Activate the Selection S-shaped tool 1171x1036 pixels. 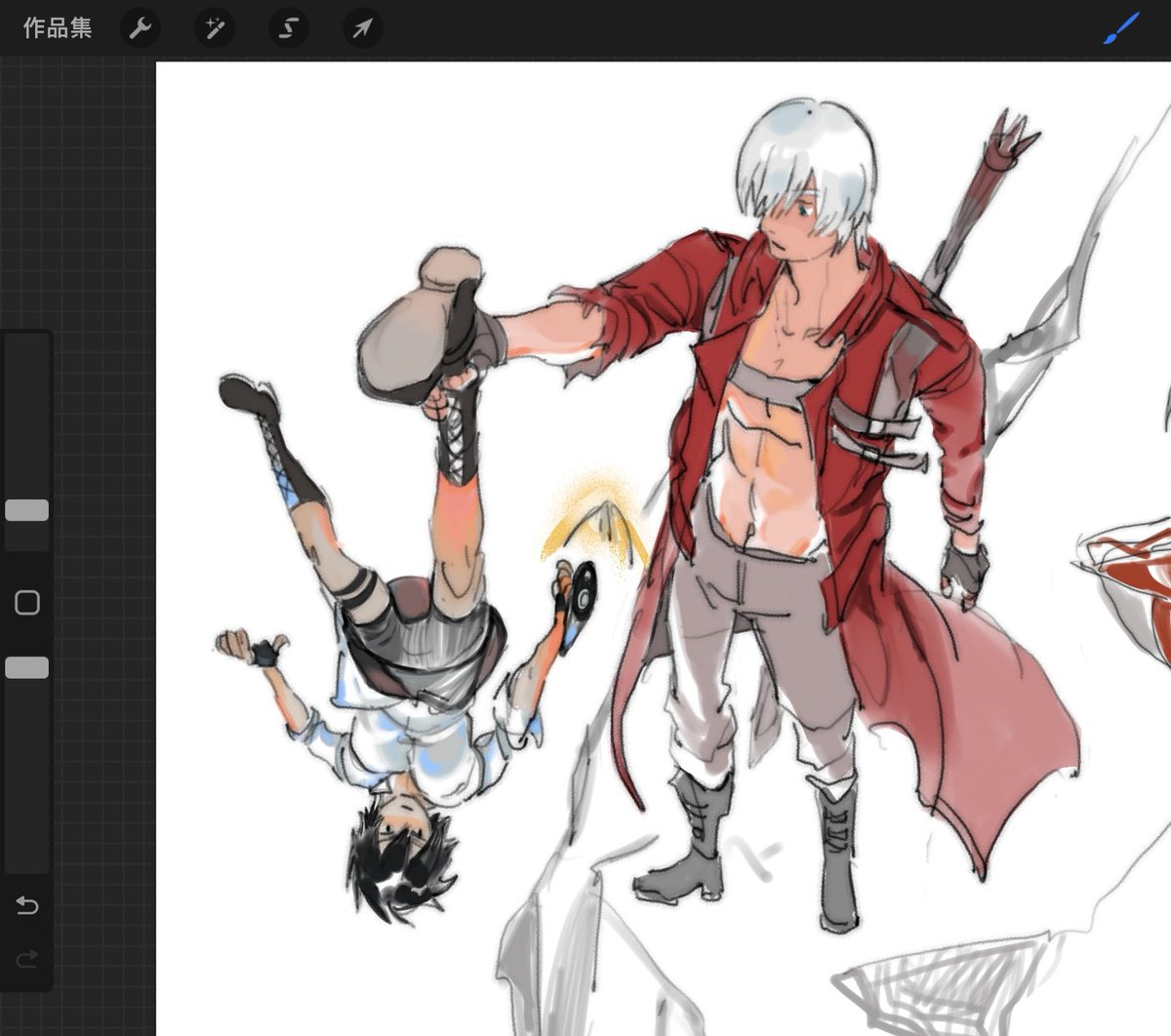click(x=288, y=28)
